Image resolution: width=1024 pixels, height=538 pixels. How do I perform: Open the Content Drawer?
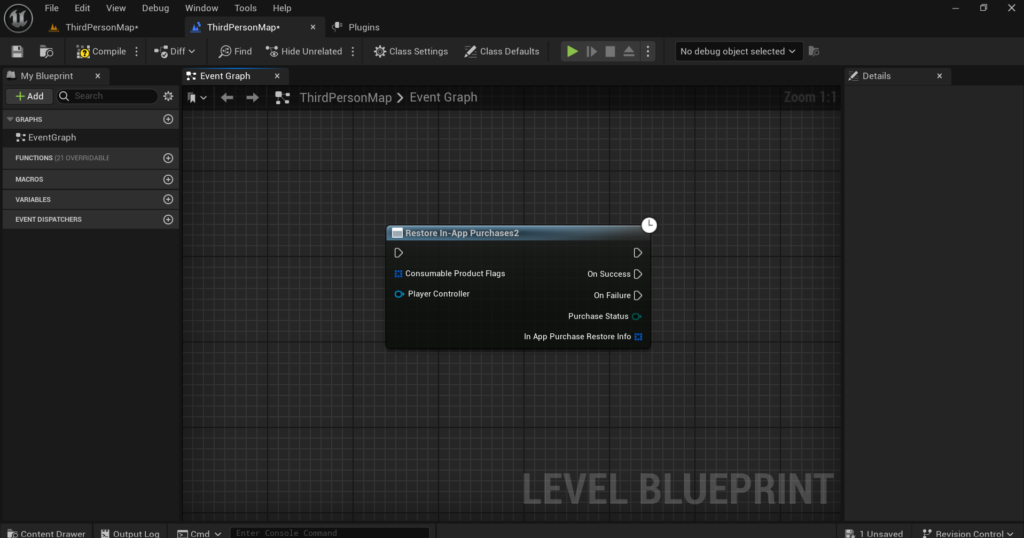(x=46, y=533)
